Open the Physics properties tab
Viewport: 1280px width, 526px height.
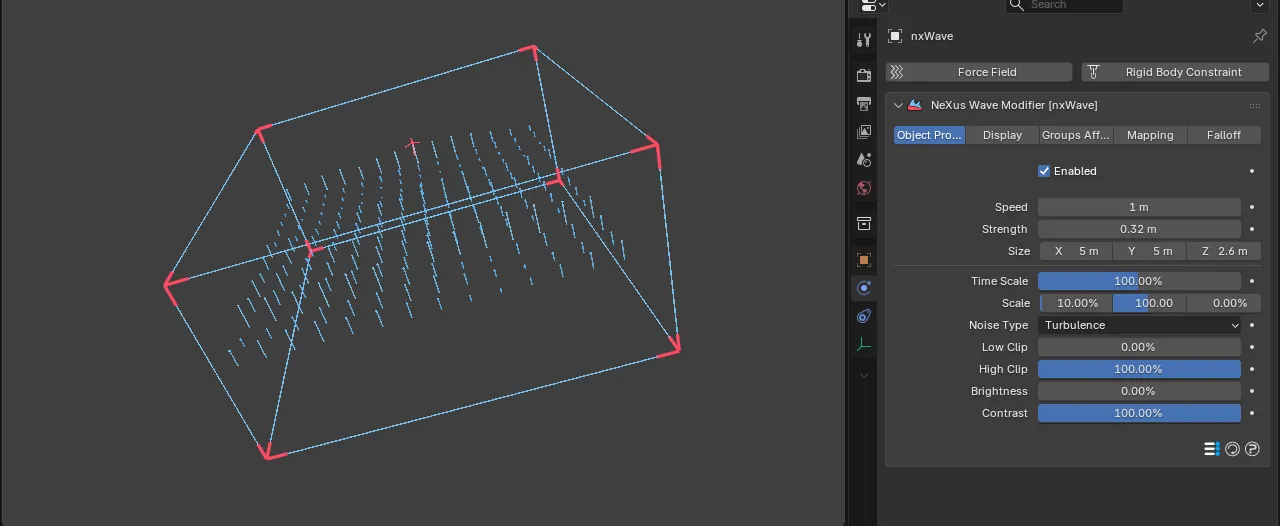pos(864,288)
